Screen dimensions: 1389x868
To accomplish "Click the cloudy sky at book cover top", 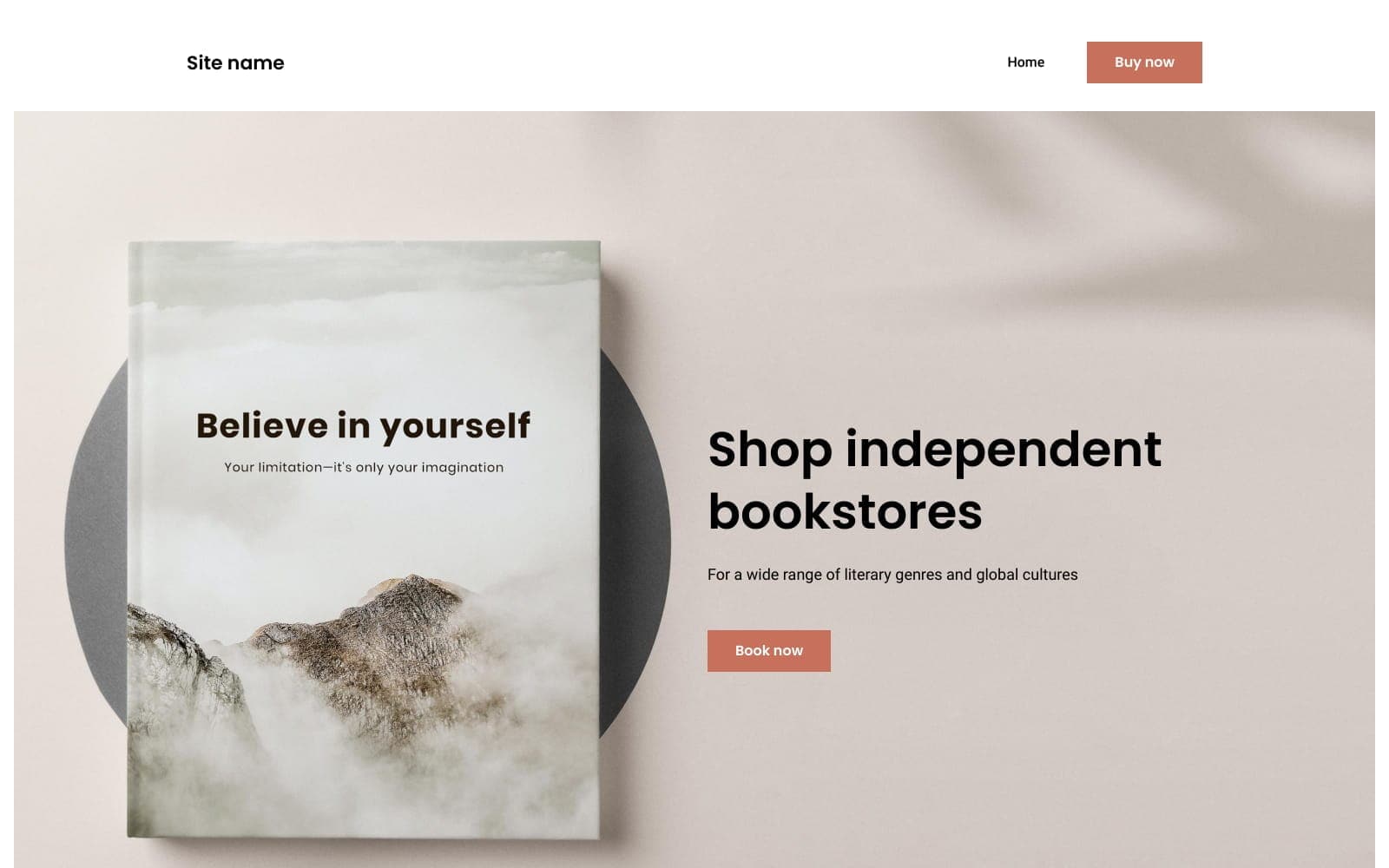I will pyautogui.click(x=365, y=278).
